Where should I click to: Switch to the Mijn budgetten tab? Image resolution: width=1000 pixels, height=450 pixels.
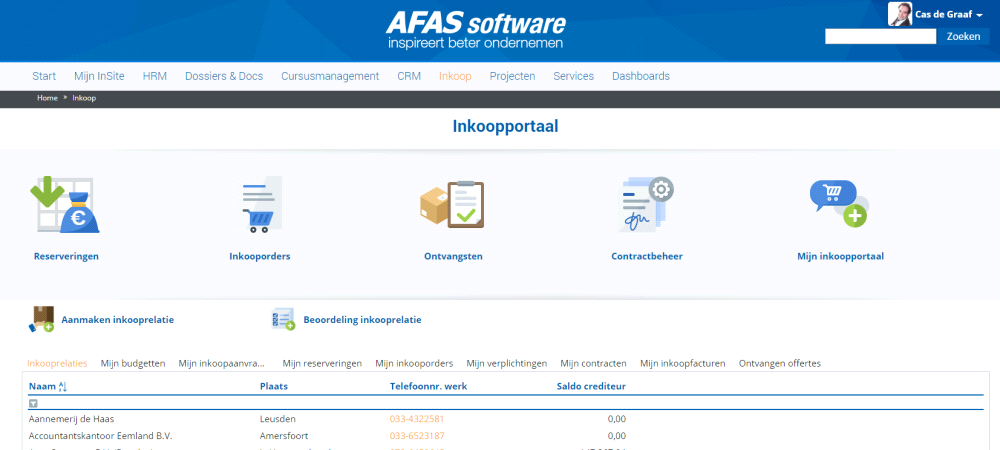(x=133, y=363)
